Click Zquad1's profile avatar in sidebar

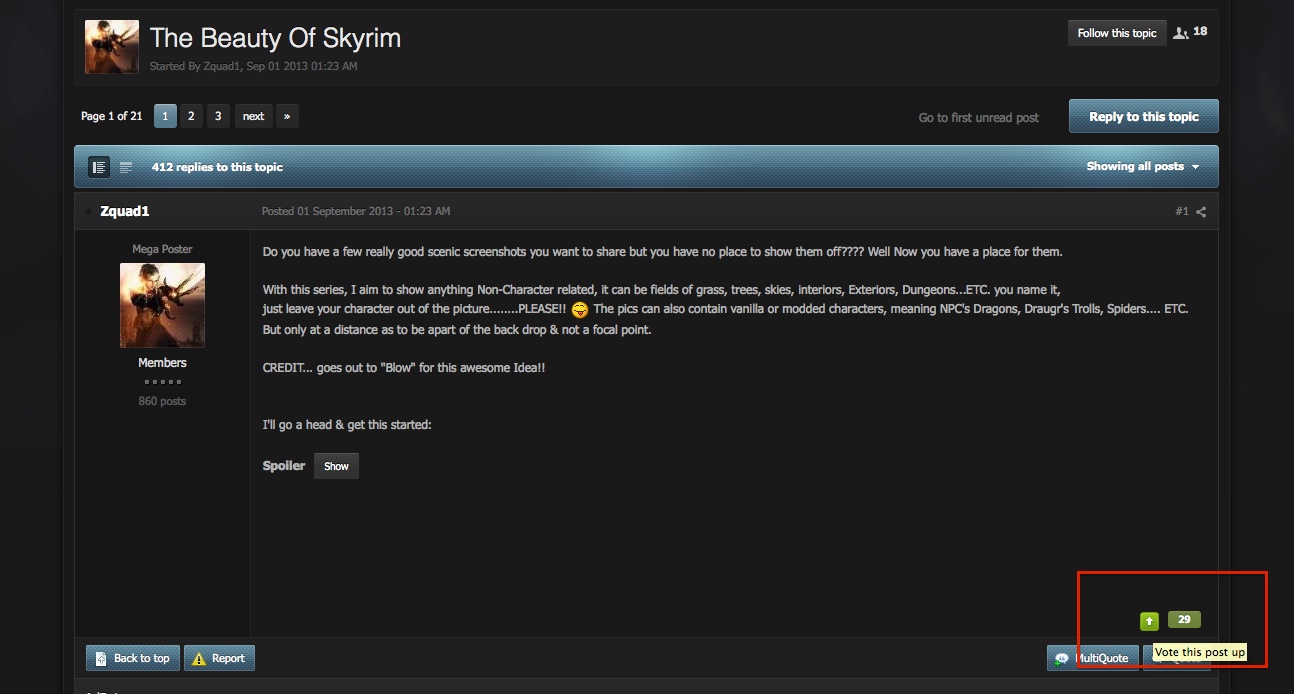(x=162, y=305)
